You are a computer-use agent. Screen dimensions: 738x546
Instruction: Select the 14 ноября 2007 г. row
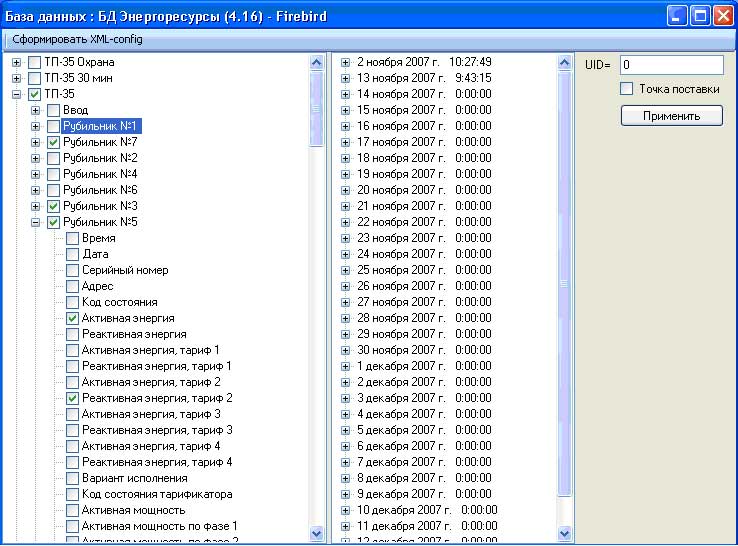point(424,94)
